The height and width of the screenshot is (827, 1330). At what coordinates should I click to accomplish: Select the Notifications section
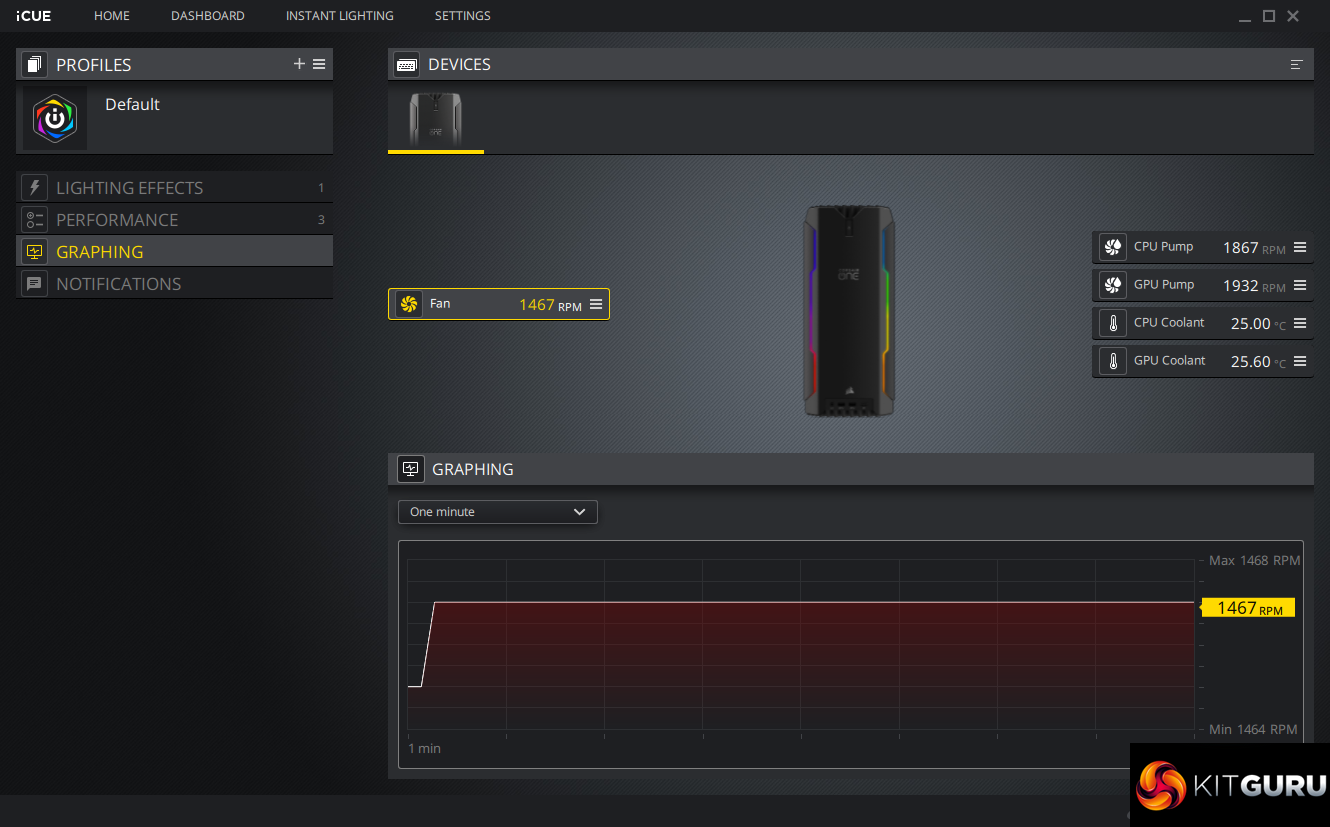(x=118, y=284)
